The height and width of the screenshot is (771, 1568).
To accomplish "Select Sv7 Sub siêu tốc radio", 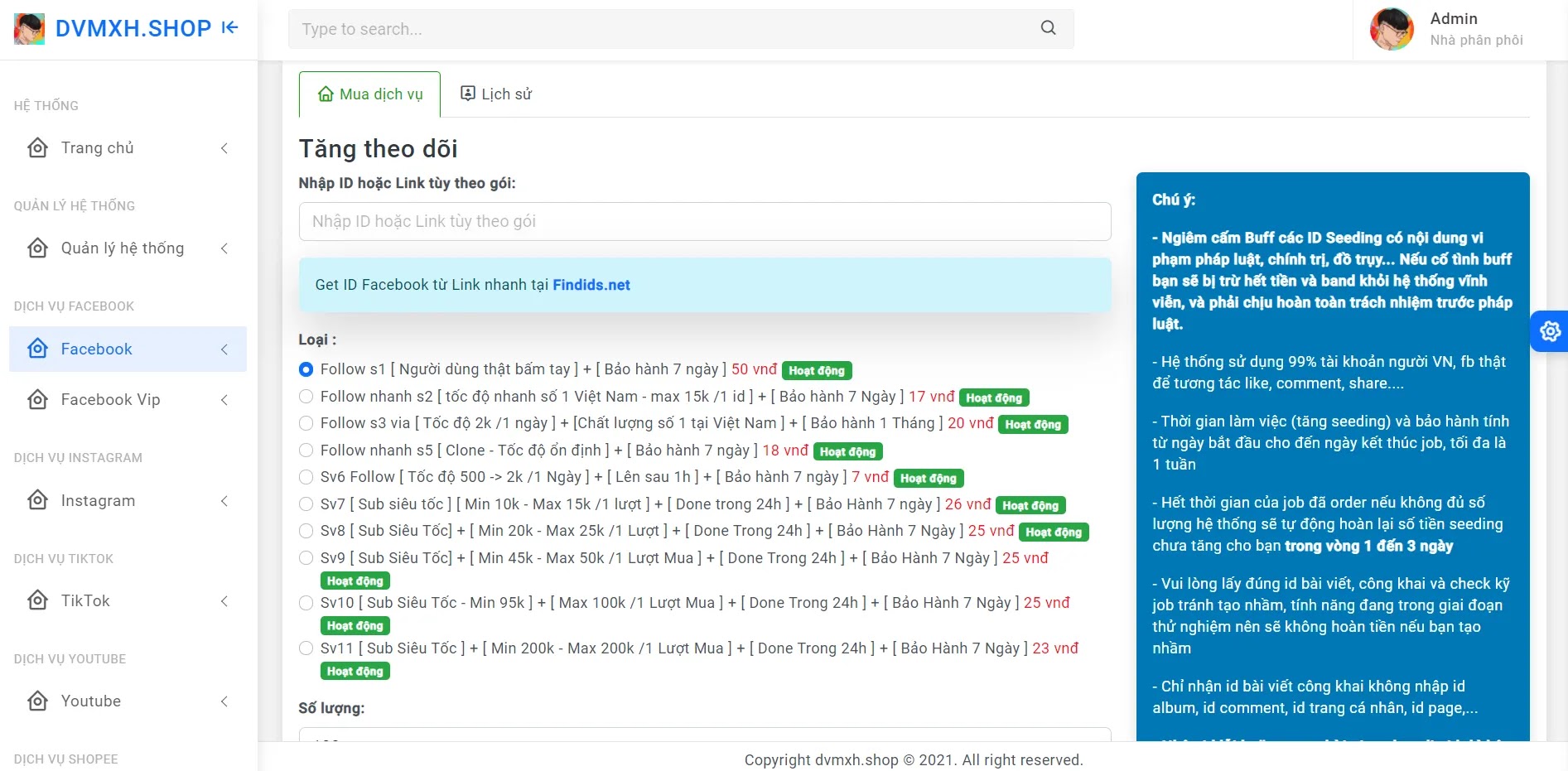I will [x=306, y=504].
